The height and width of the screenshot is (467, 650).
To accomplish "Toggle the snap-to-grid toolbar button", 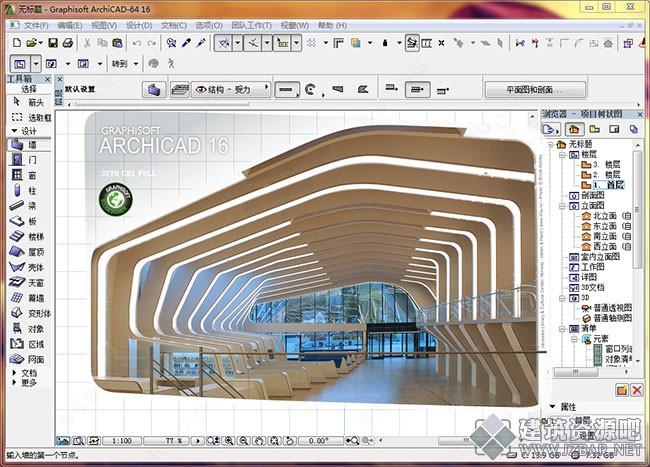I will coord(311,43).
